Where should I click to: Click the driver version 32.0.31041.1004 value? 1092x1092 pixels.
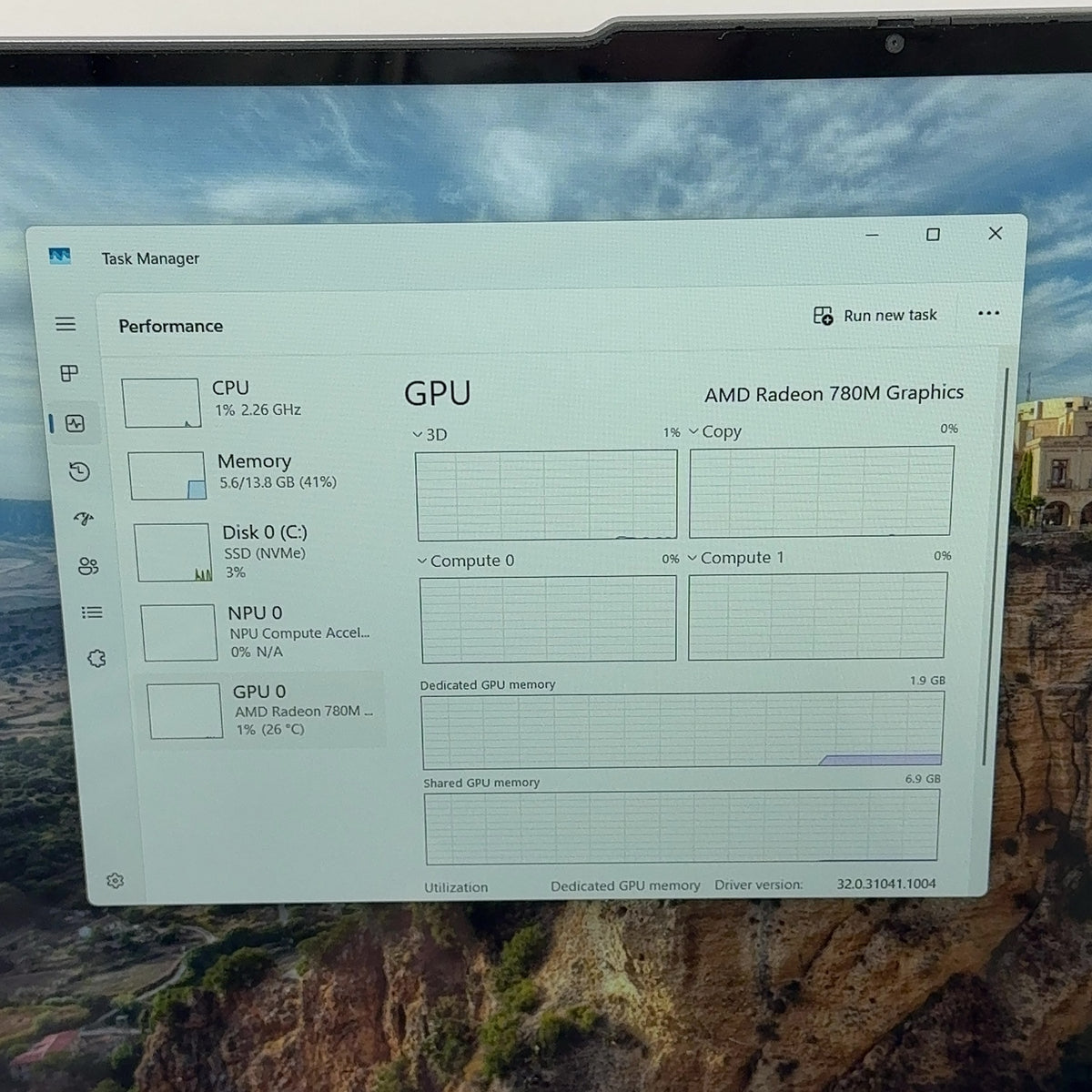[x=886, y=883]
